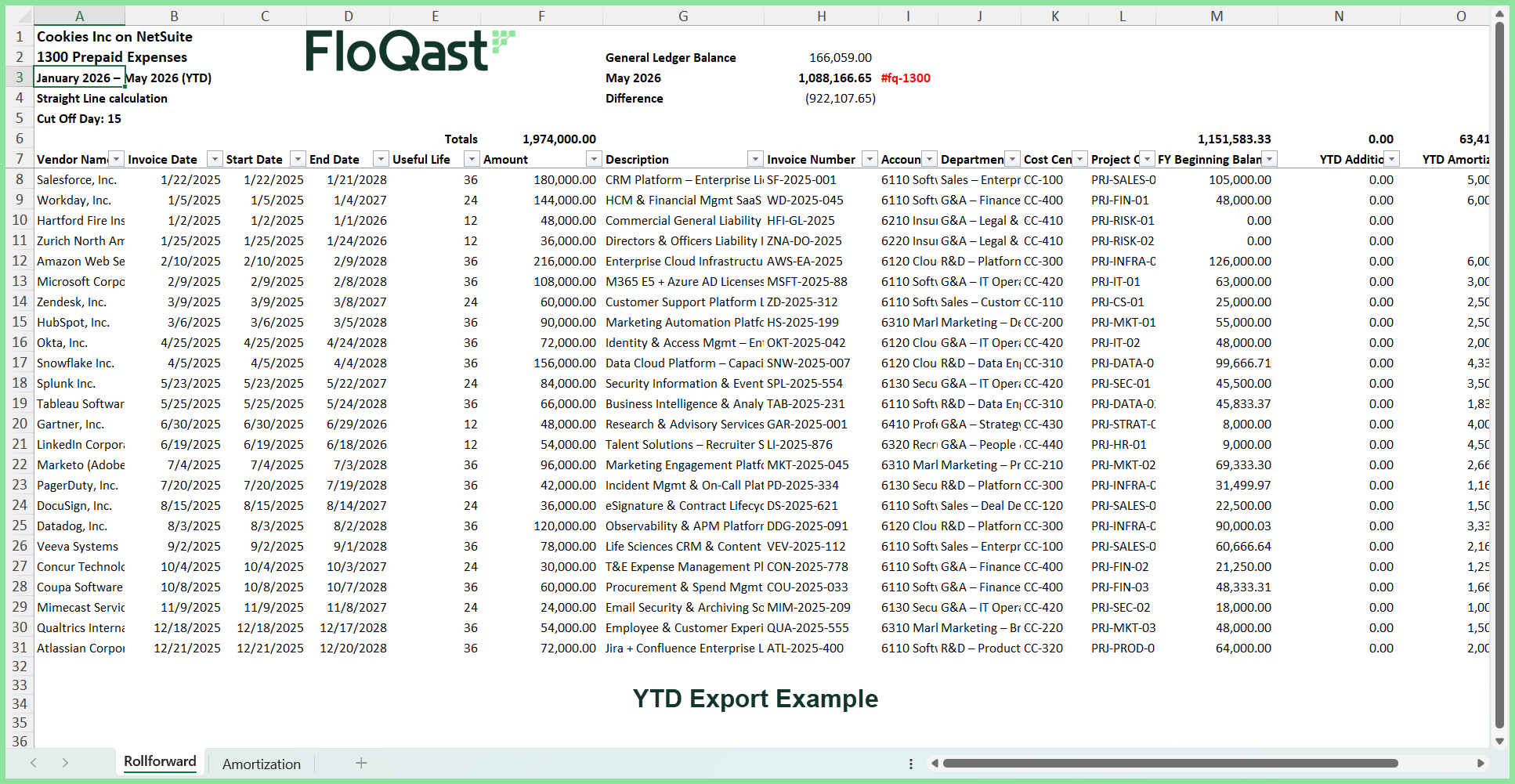Viewport: 1515px width, 784px height.
Task: Select the 'Gartner, Inc.' vendor cell
Action: tap(79, 424)
